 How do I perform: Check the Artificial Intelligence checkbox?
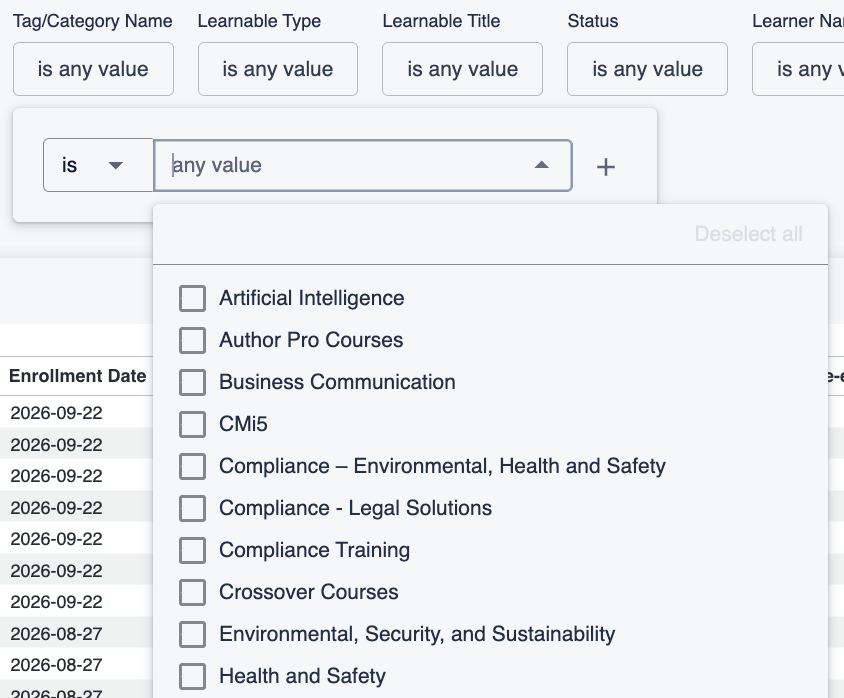point(192,298)
